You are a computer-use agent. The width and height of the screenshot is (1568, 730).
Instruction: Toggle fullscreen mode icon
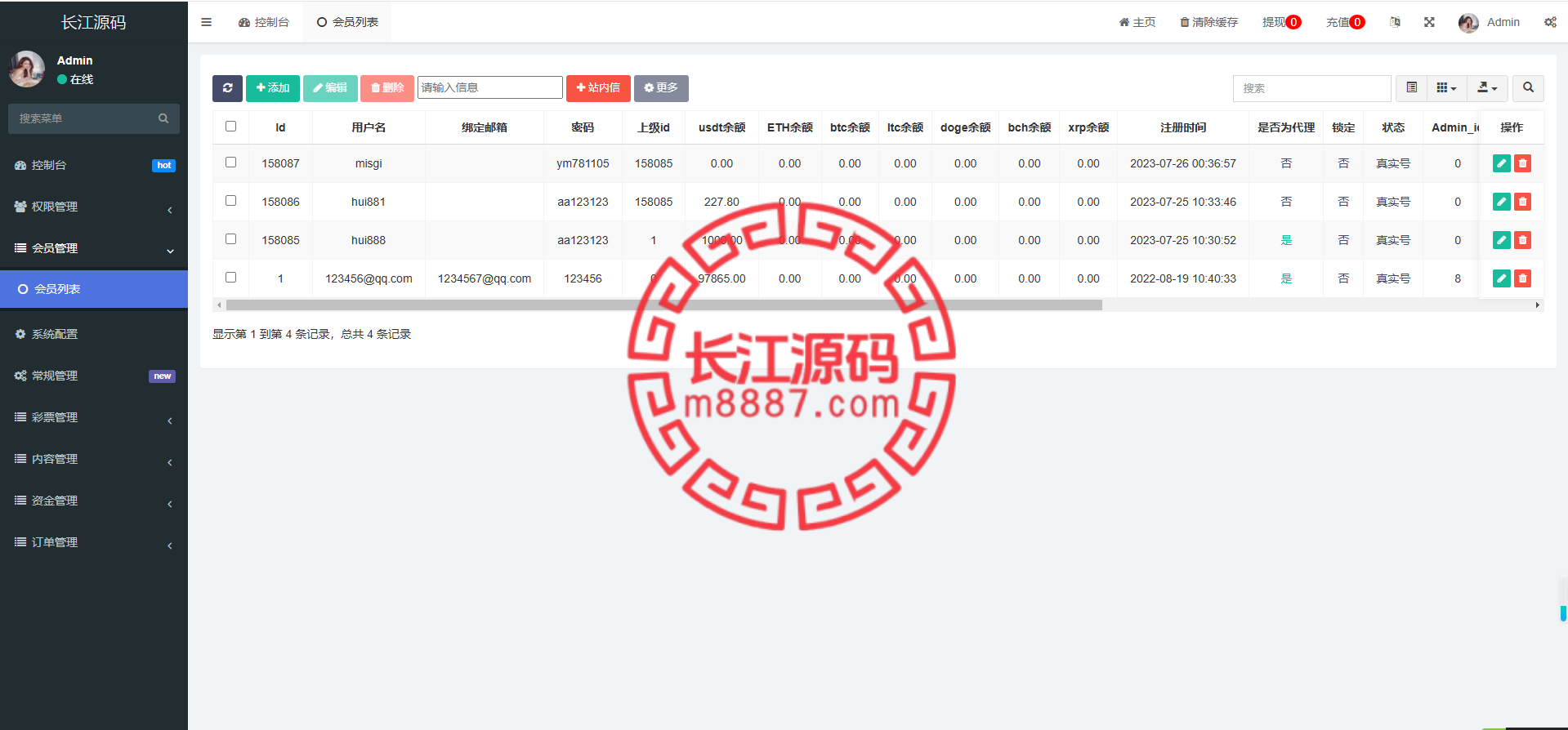coord(1429,22)
